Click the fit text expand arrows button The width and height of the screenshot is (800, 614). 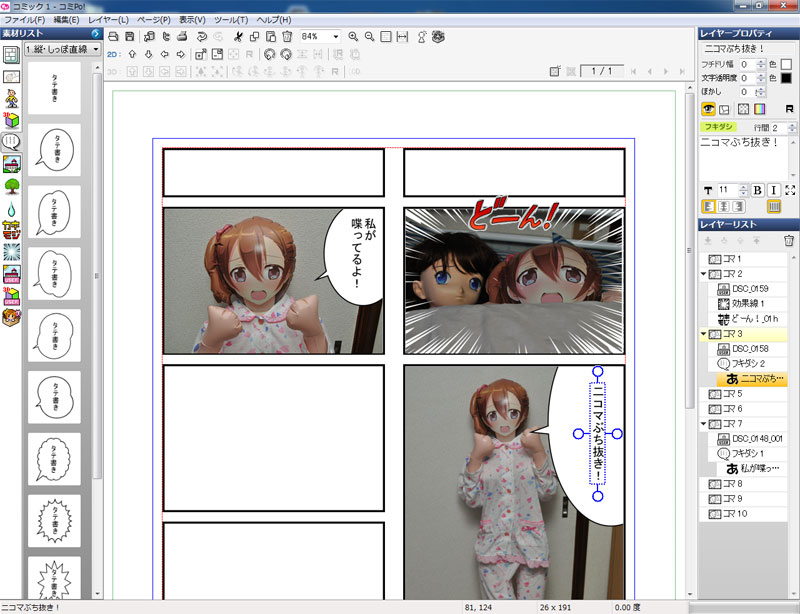tap(790, 190)
